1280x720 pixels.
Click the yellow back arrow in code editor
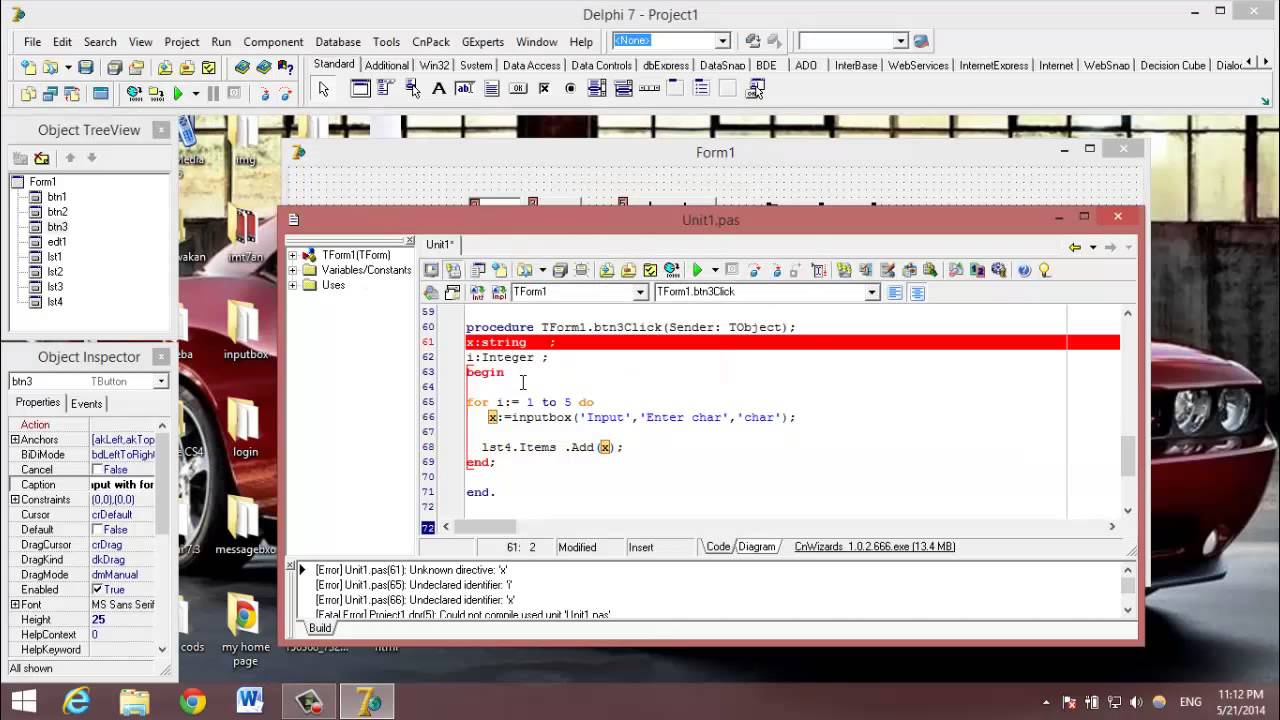1074,247
